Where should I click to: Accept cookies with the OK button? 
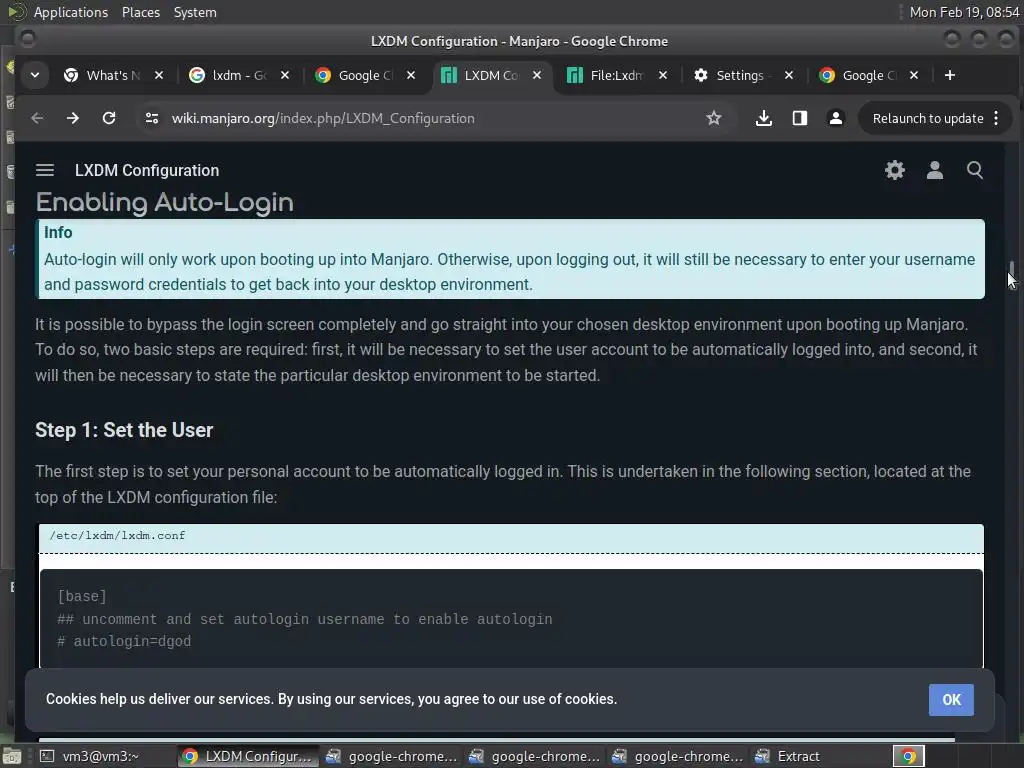(x=951, y=699)
